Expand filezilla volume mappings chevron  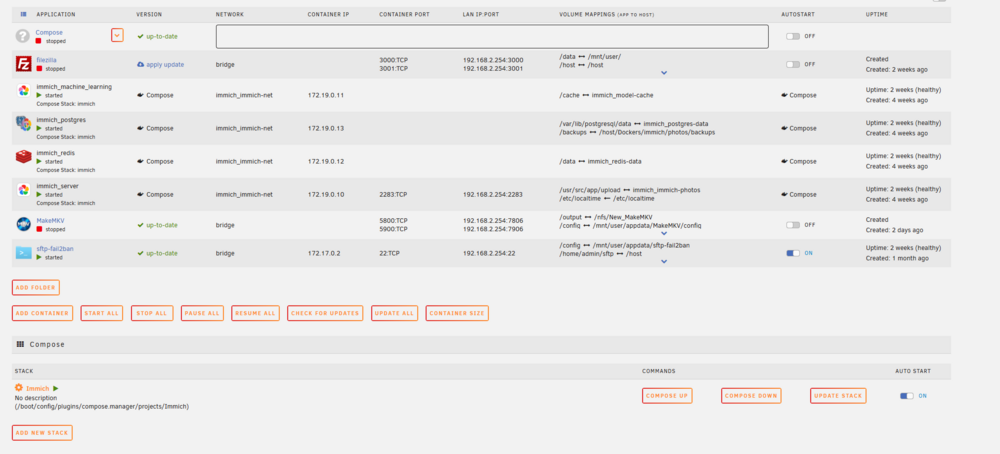tap(664, 73)
